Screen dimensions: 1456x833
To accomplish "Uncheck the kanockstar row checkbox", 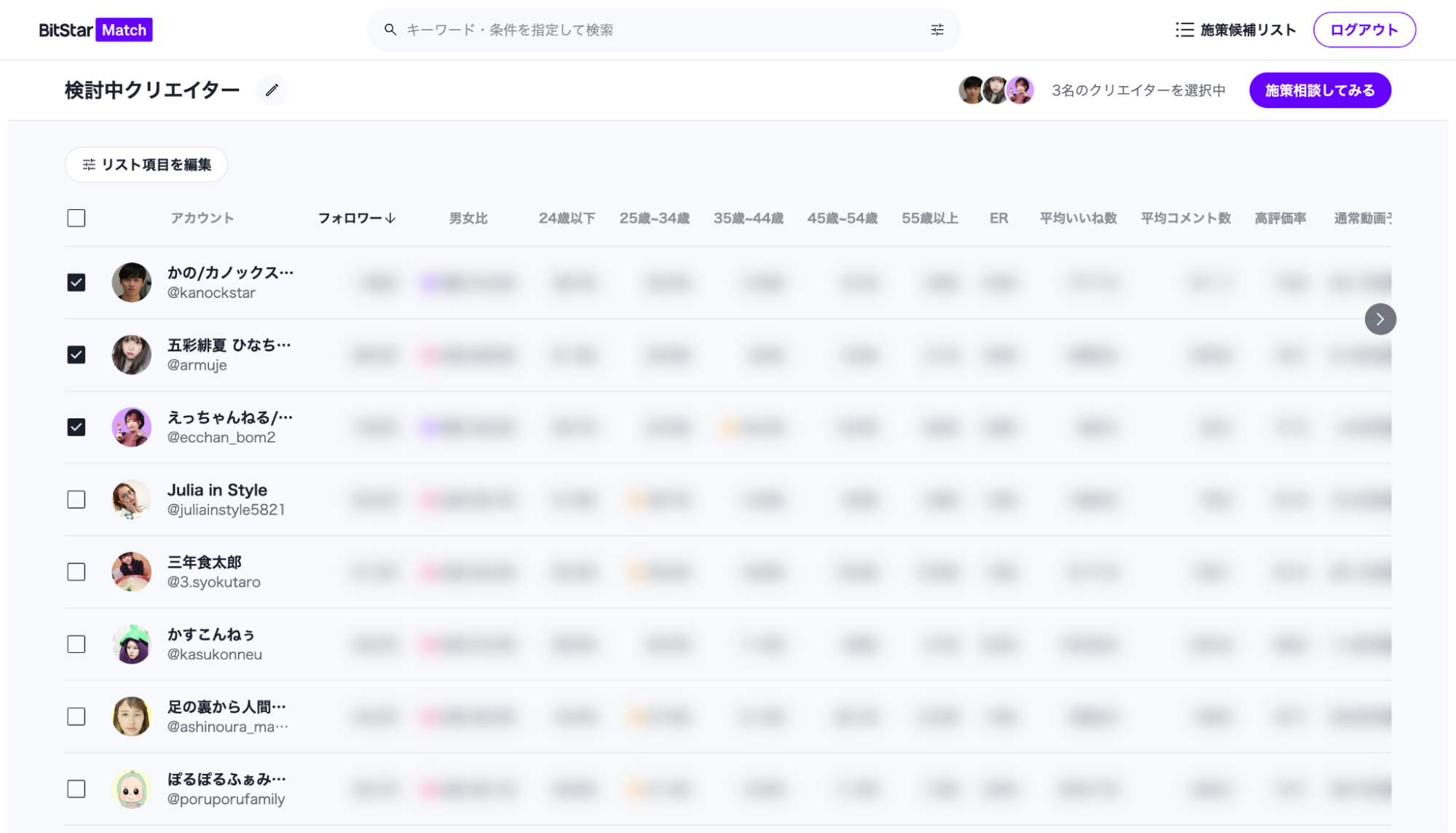I will coord(76,282).
